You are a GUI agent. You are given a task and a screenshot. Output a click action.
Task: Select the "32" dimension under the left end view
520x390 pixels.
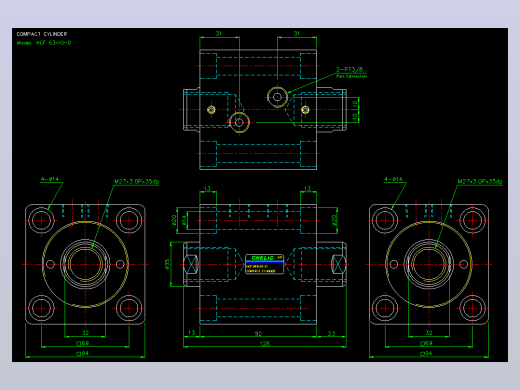(85, 333)
